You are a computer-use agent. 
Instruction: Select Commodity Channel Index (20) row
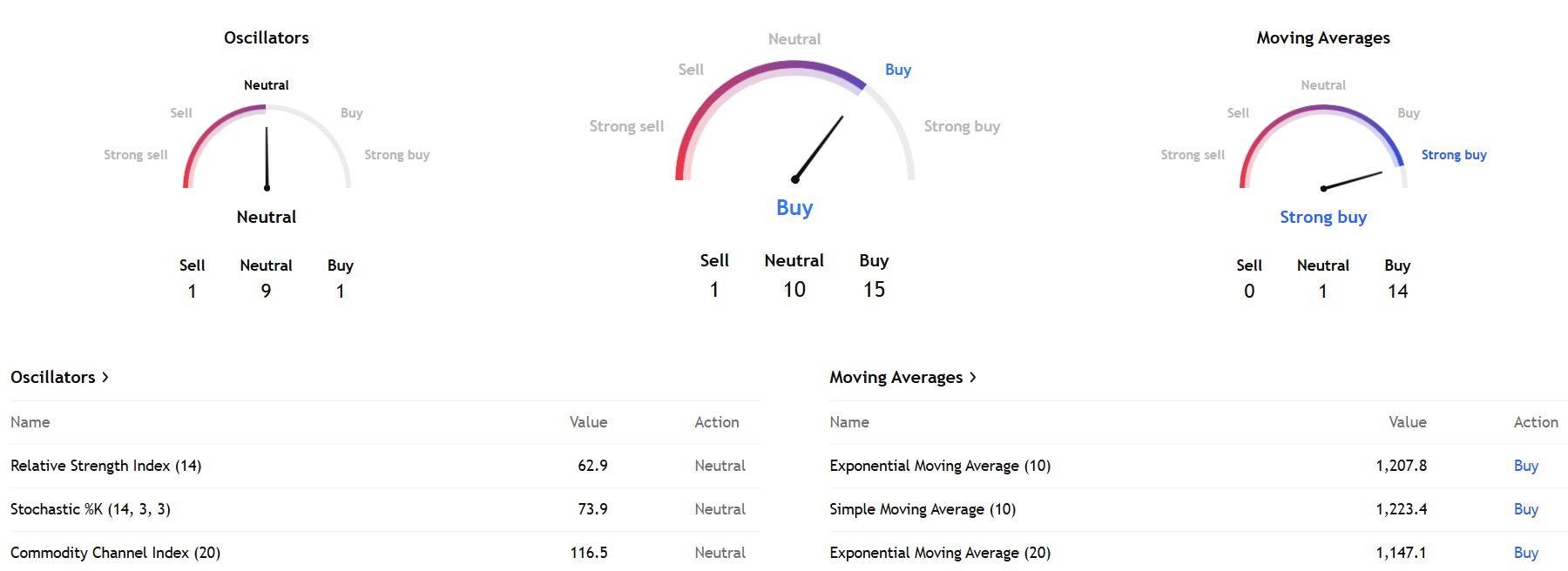coord(115,553)
